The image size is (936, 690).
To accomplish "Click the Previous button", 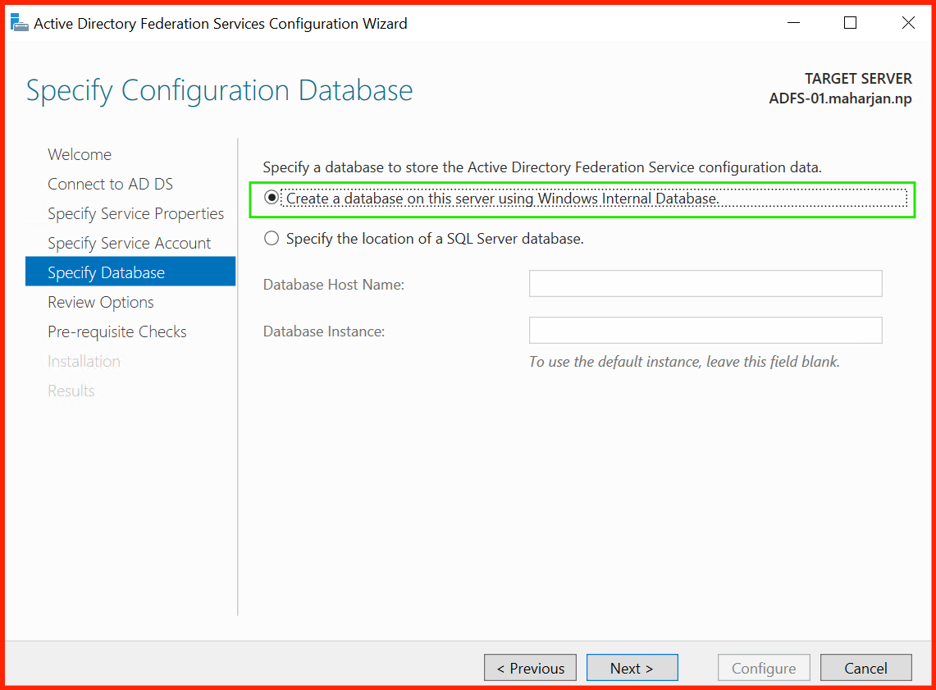I will [x=530, y=667].
